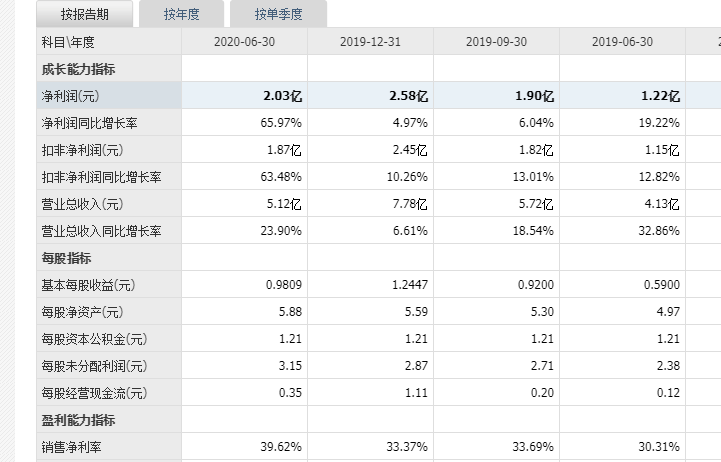Screen dimensions: 721x462
Task: Select the 按单季度 tab
Action: point(277,14)
